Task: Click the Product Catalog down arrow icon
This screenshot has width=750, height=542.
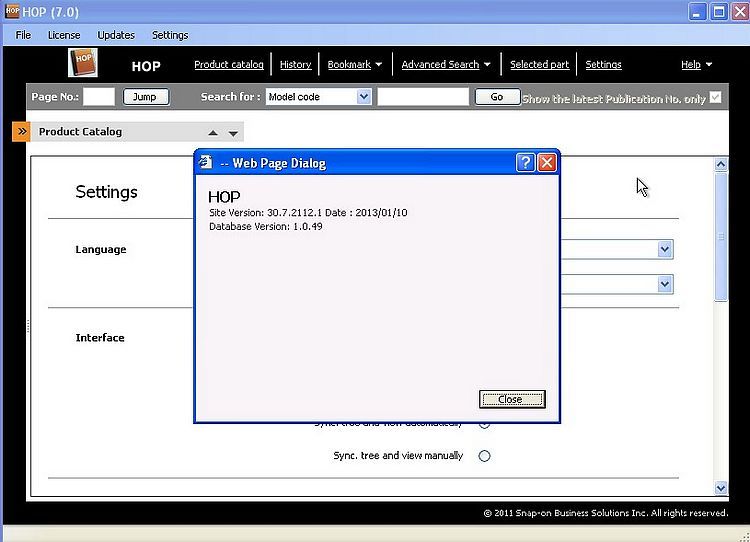Action: tap(233, 133)
